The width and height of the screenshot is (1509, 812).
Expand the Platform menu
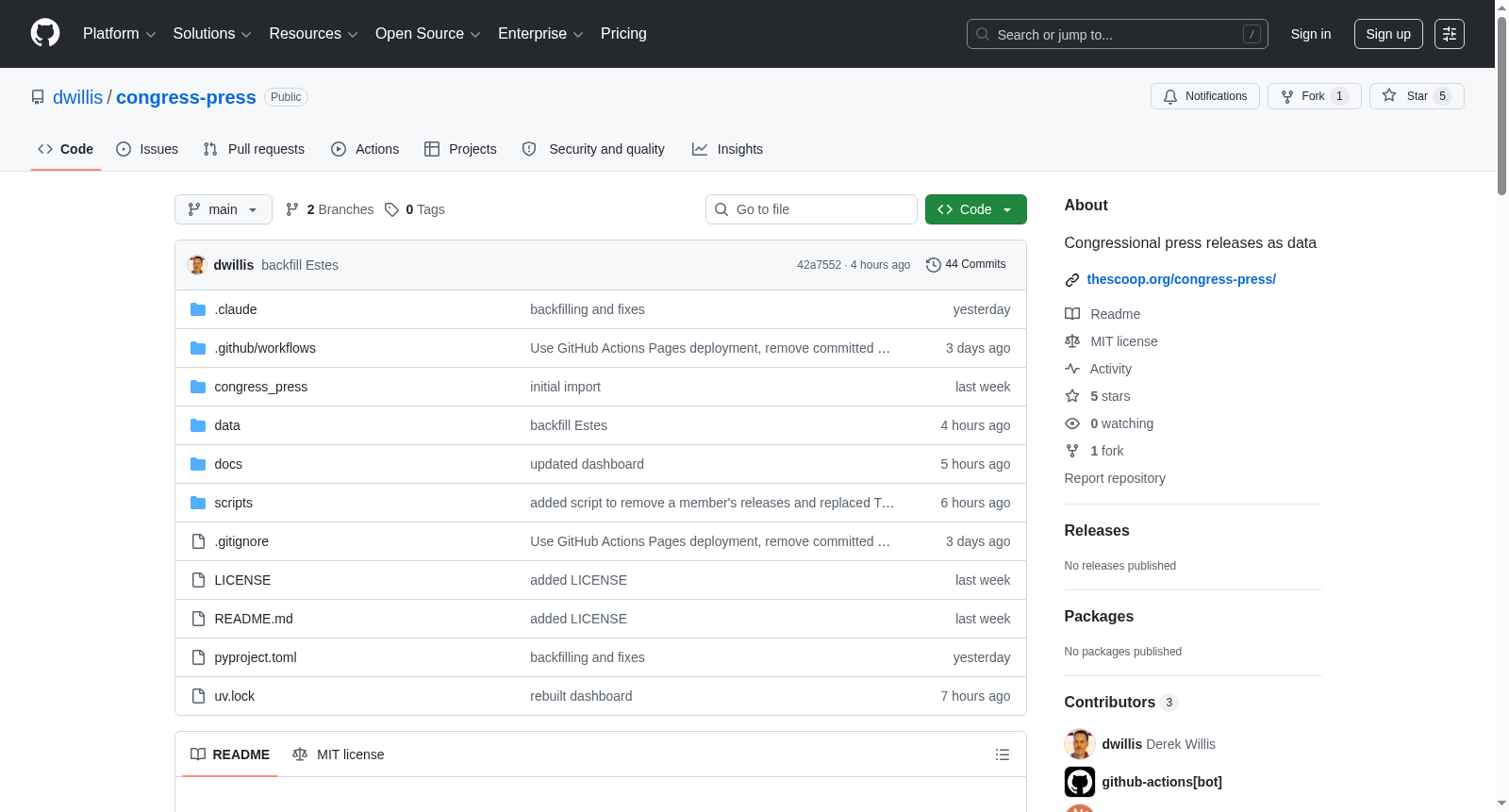tap(120, 34)
